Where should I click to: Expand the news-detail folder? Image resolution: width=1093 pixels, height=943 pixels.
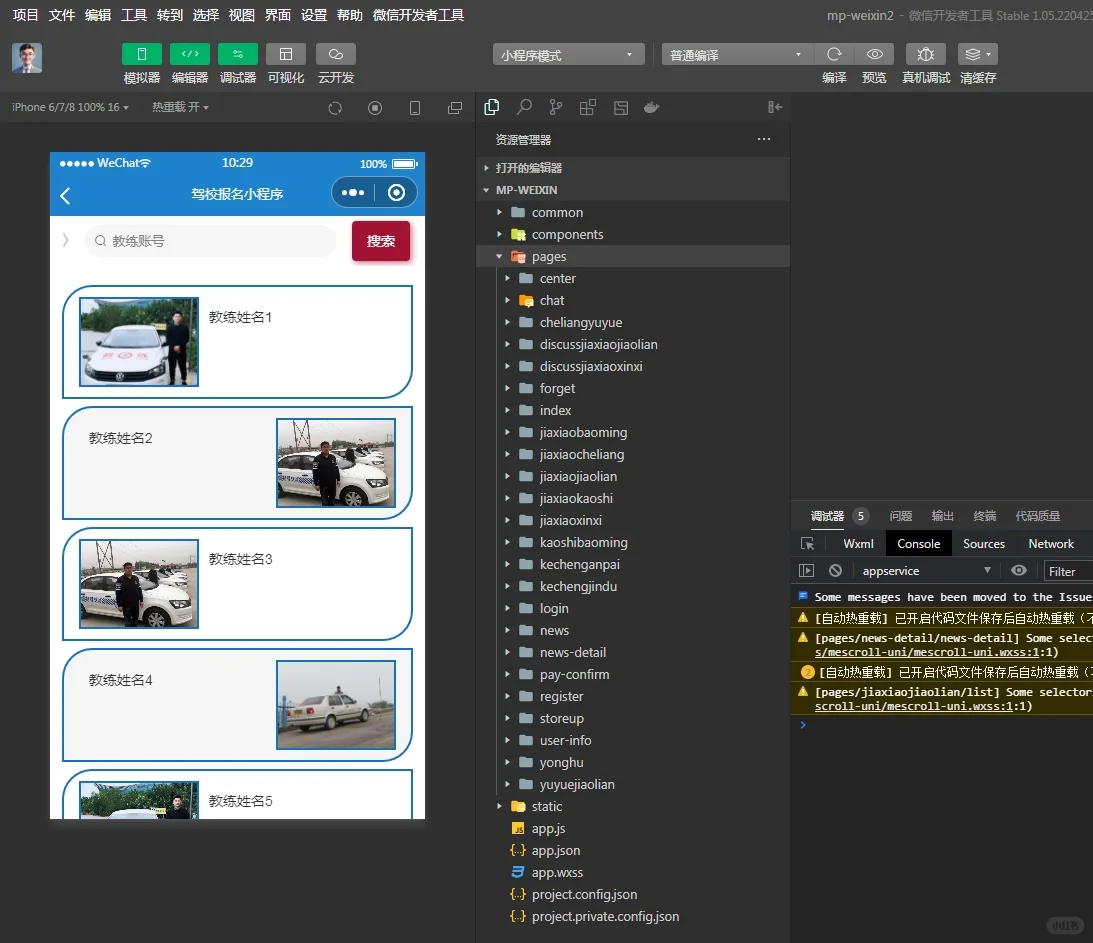pos(633,652)
